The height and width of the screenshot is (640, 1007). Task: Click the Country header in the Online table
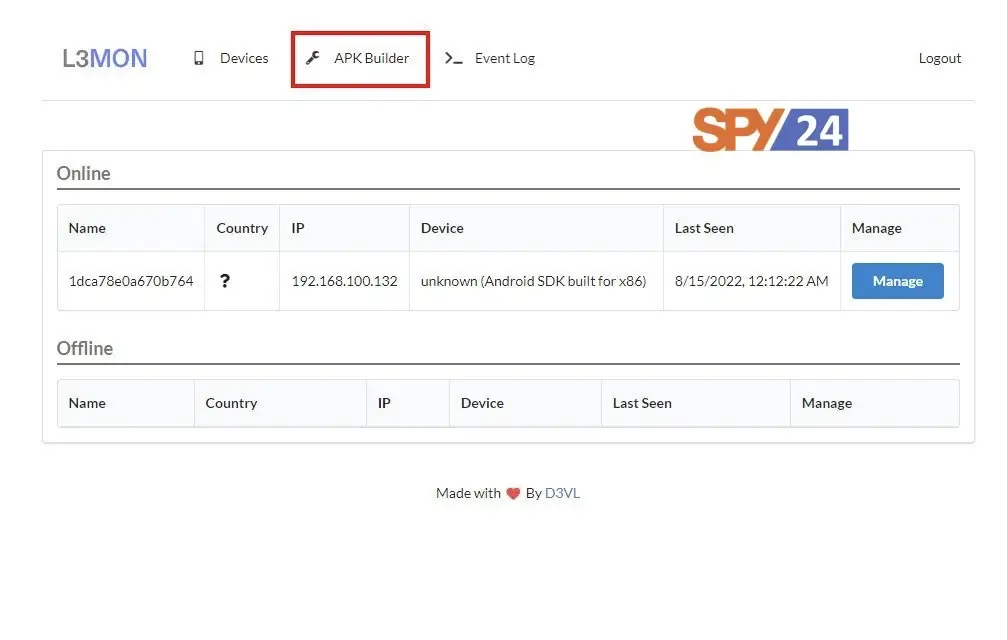242,229
